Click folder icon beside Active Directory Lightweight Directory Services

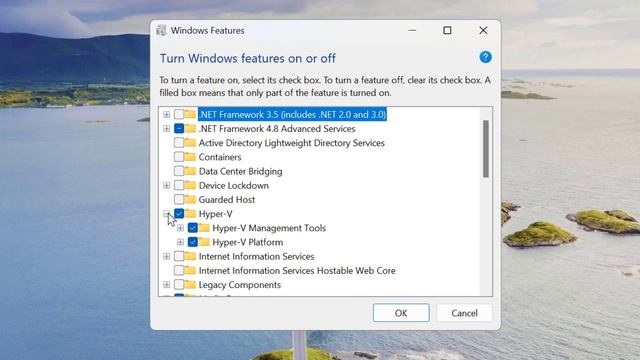pos(190,143)
